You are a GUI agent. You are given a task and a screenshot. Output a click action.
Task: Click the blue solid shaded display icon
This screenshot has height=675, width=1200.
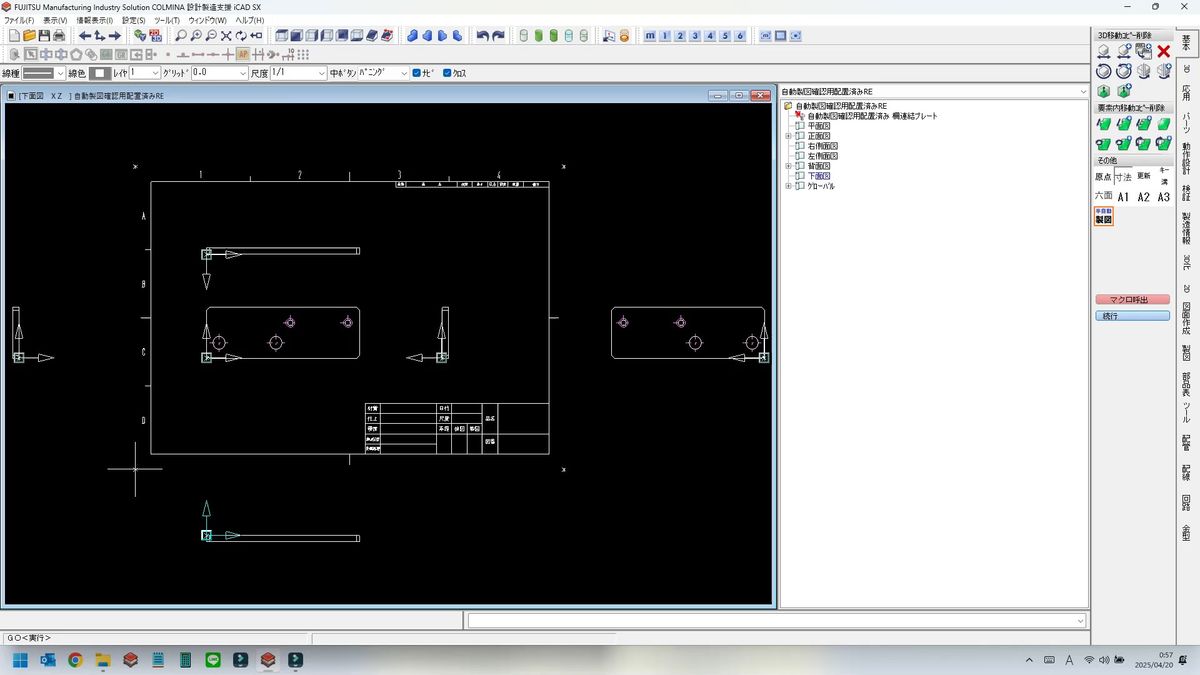[x=413, y=36]
